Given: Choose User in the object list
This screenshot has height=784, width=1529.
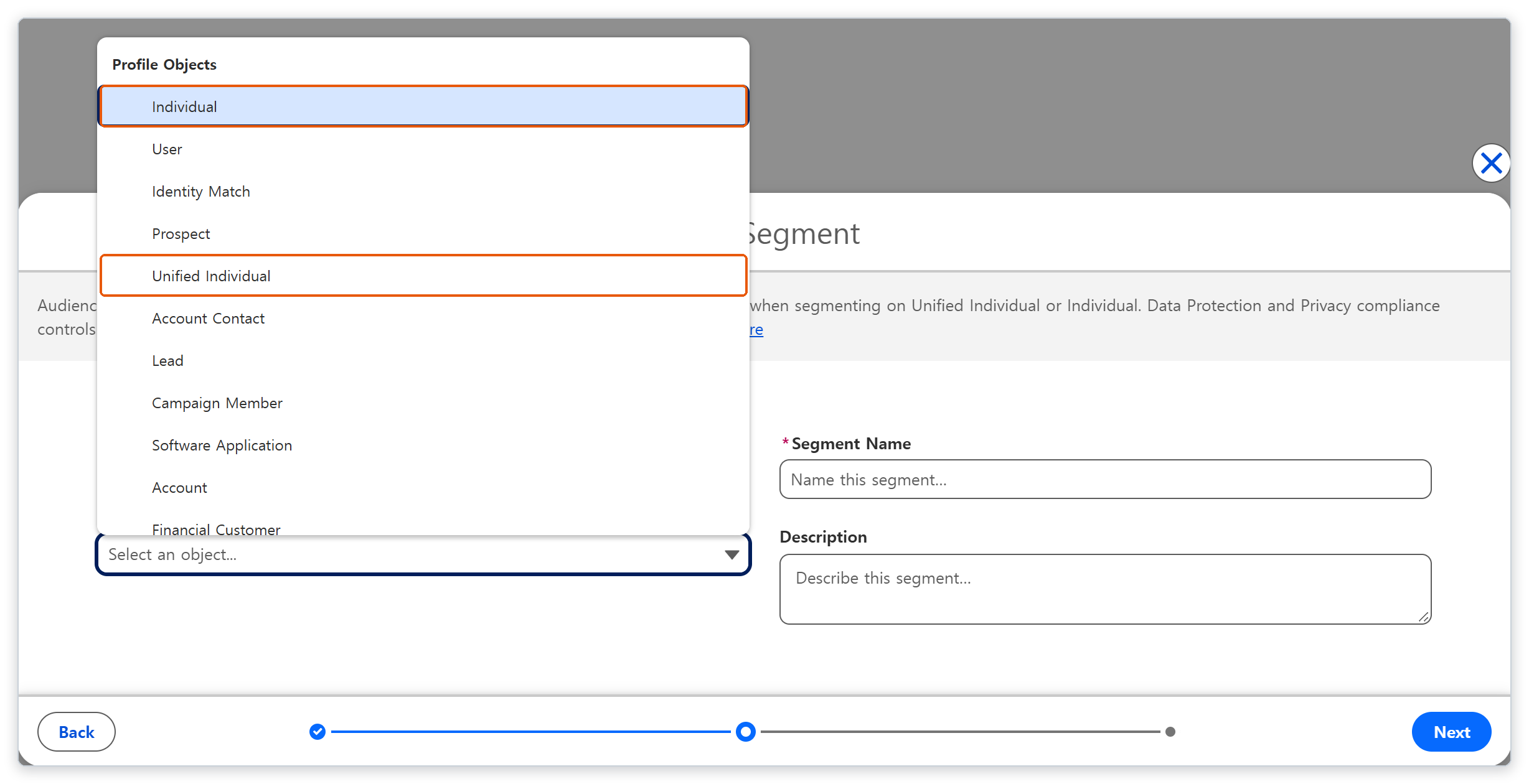Looking at the screenshot, I should tap(423, 149).
